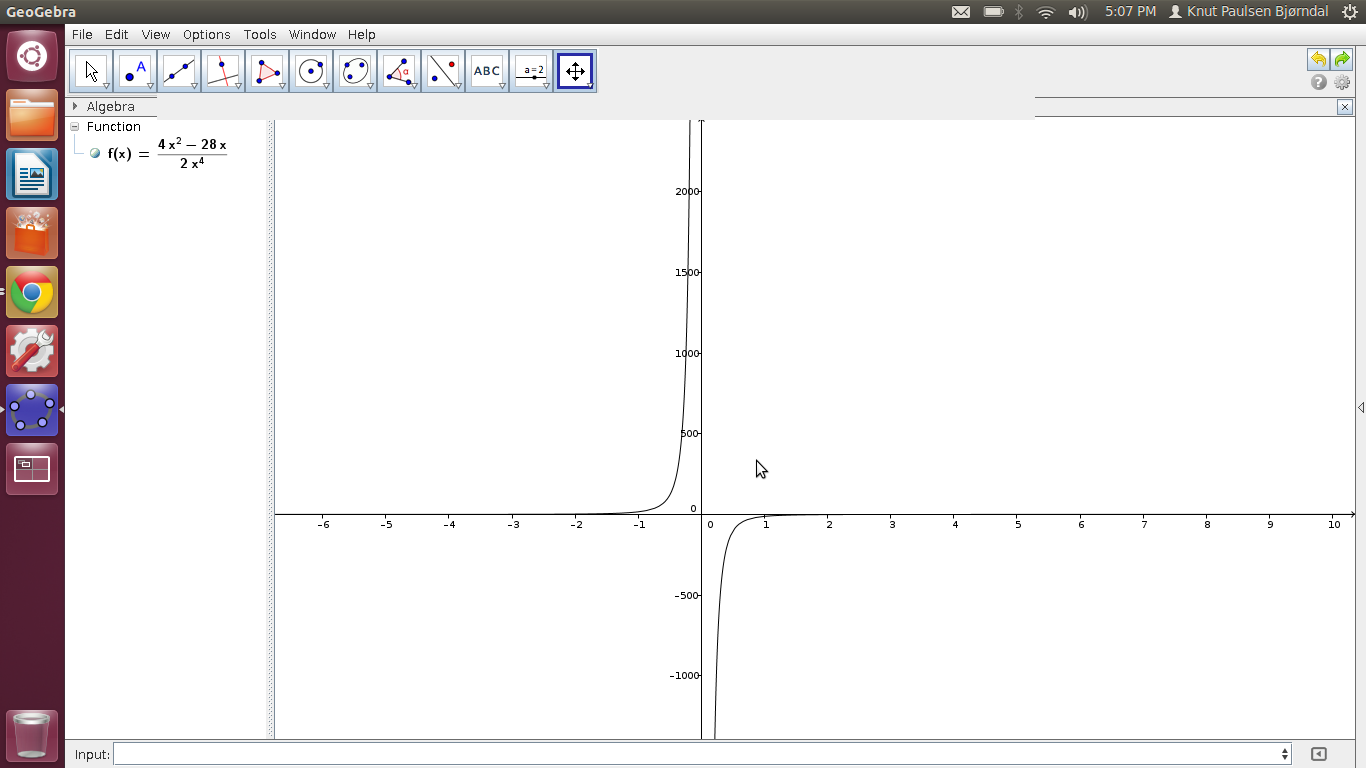Viewport: 1366px width, 768px height.
Task: Launch Google Chrome from the dock
Action: coord(32,292)
